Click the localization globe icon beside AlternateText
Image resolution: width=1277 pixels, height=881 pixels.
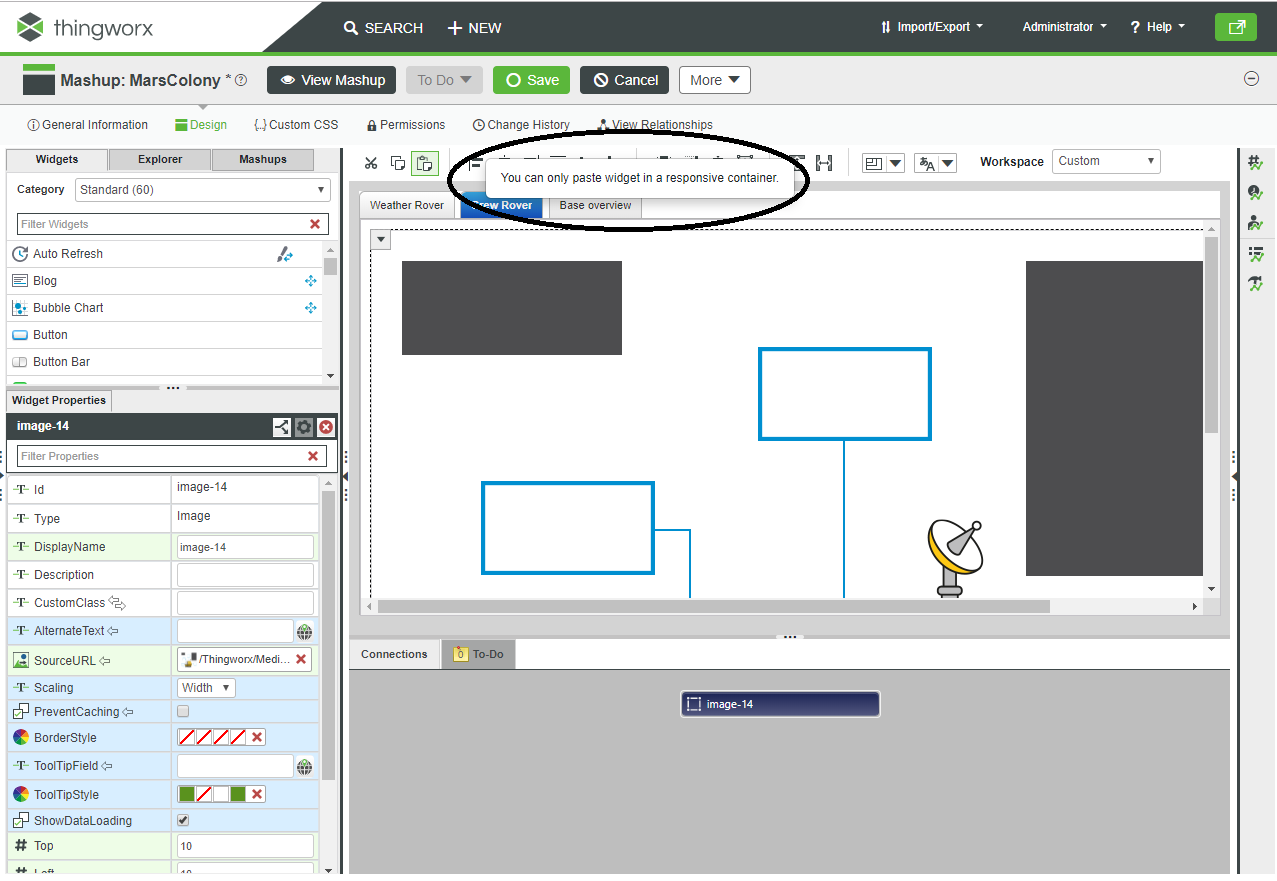coord(304,631)
